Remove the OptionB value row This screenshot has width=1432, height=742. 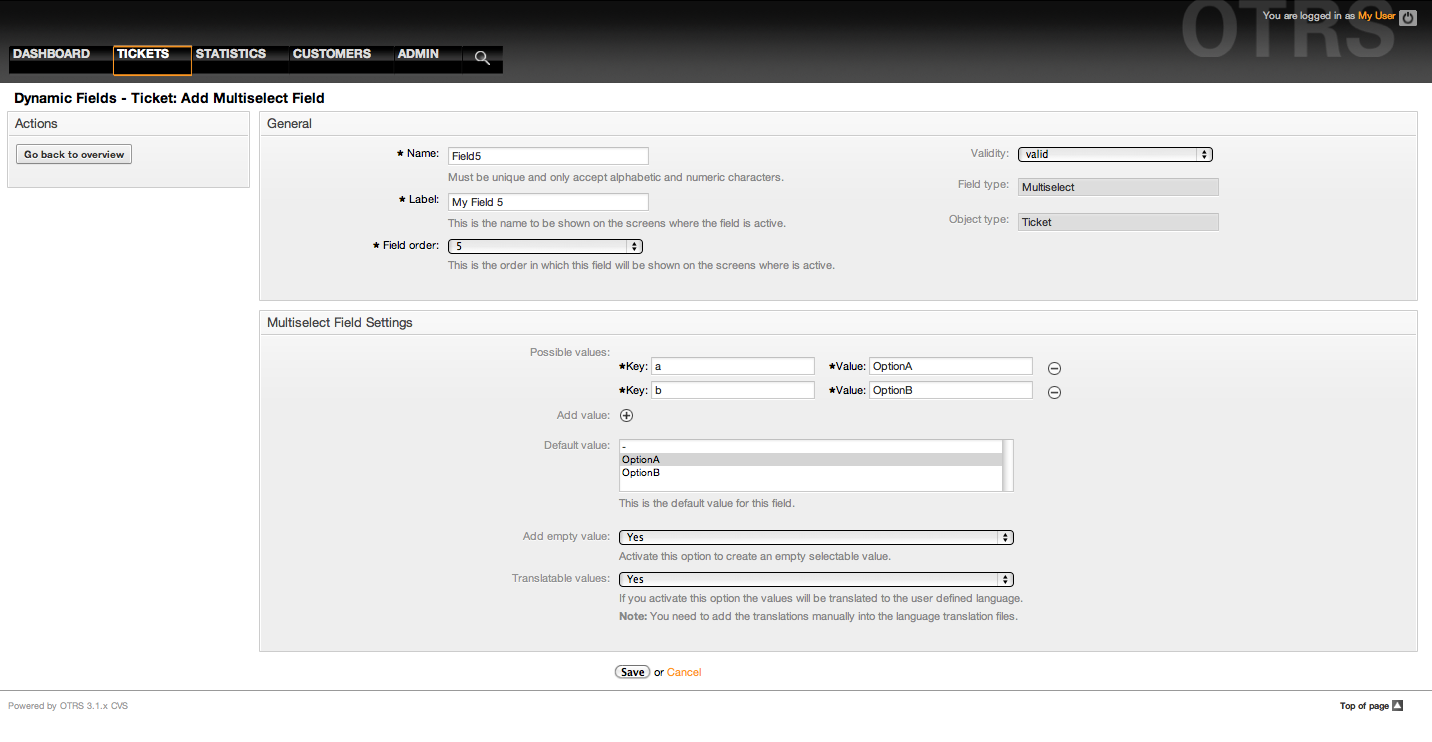[x=1054, y=392]
